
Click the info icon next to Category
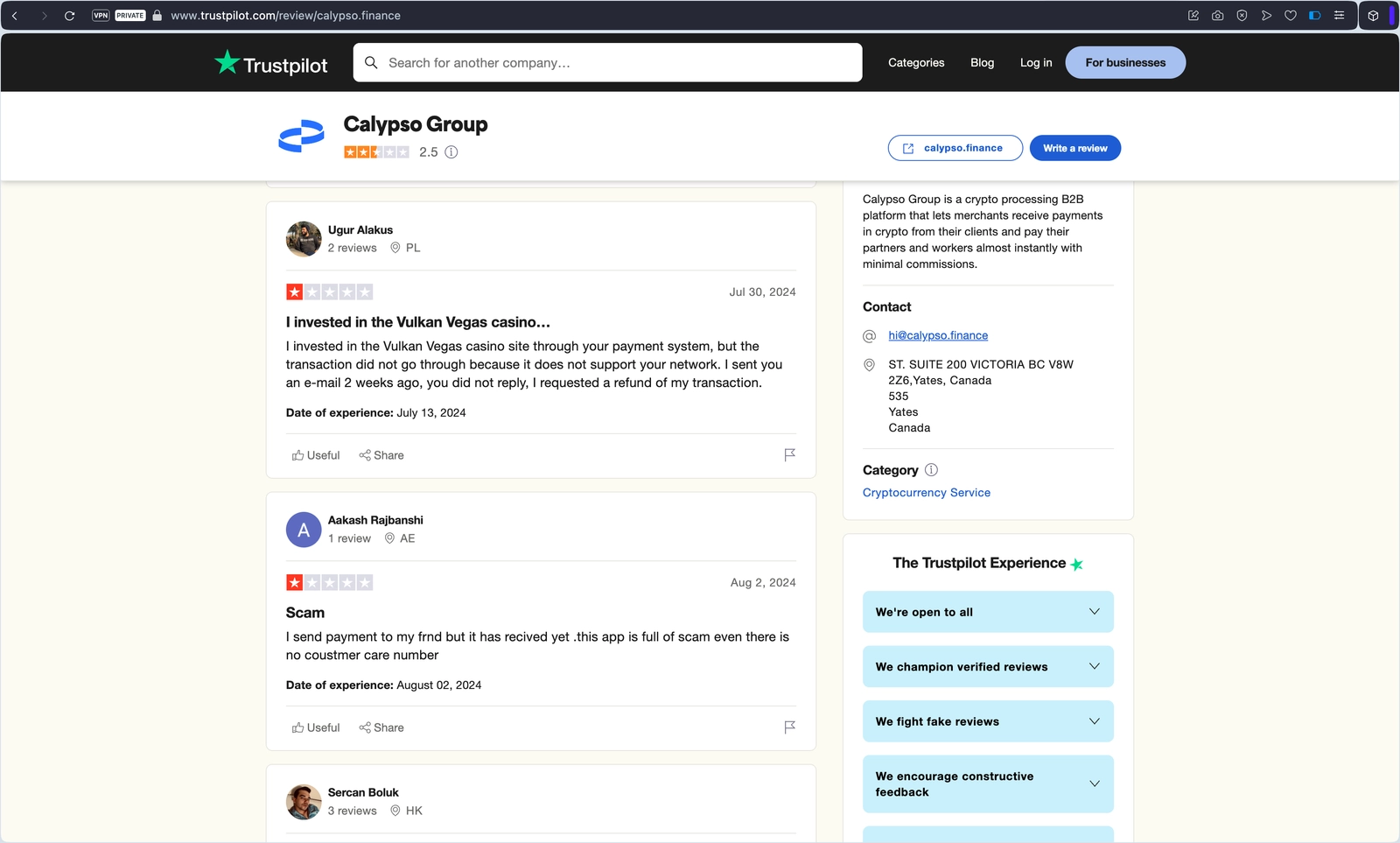(x=931, y=470)
